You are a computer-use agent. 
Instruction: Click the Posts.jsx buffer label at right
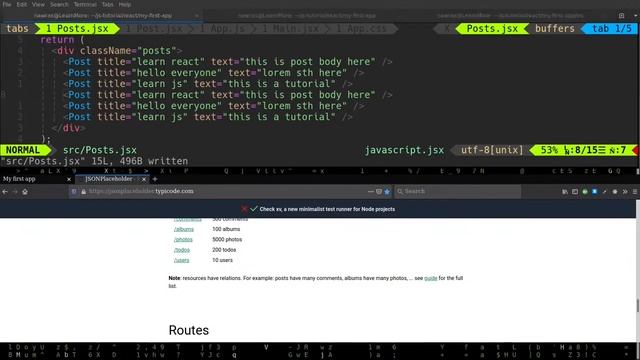492,29
